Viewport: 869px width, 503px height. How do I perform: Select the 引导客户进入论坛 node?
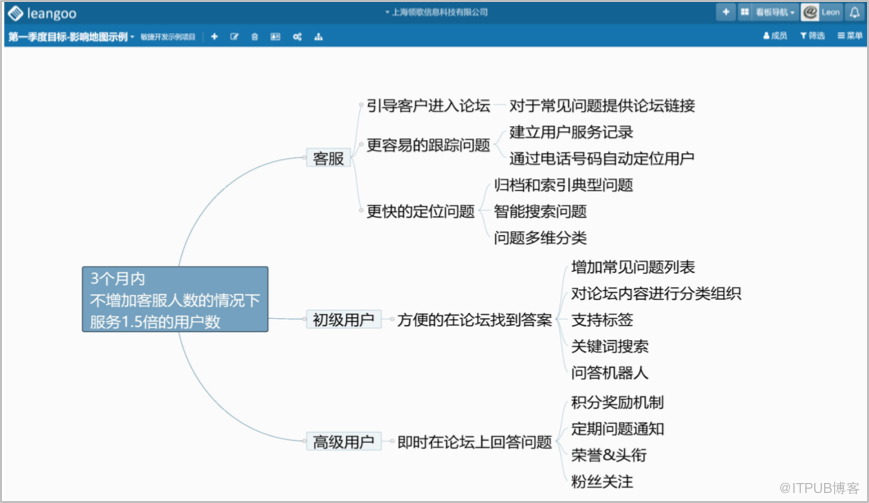point(428,105)
